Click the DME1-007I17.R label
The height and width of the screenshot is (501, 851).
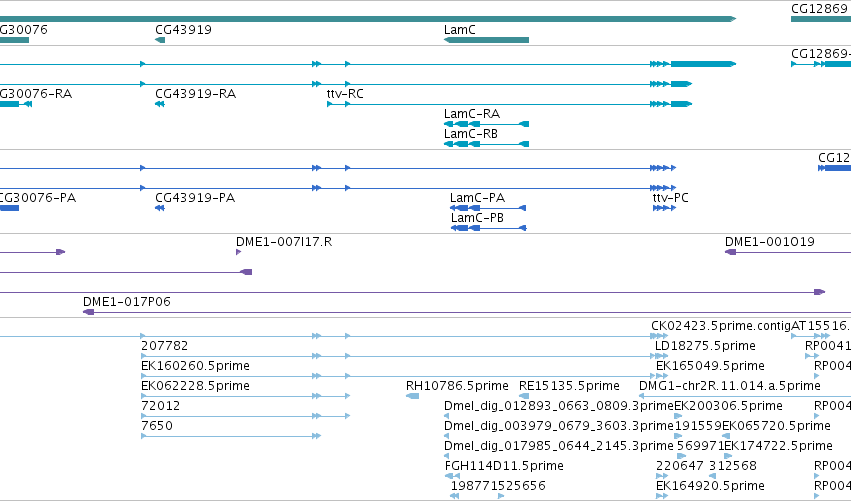284,242
